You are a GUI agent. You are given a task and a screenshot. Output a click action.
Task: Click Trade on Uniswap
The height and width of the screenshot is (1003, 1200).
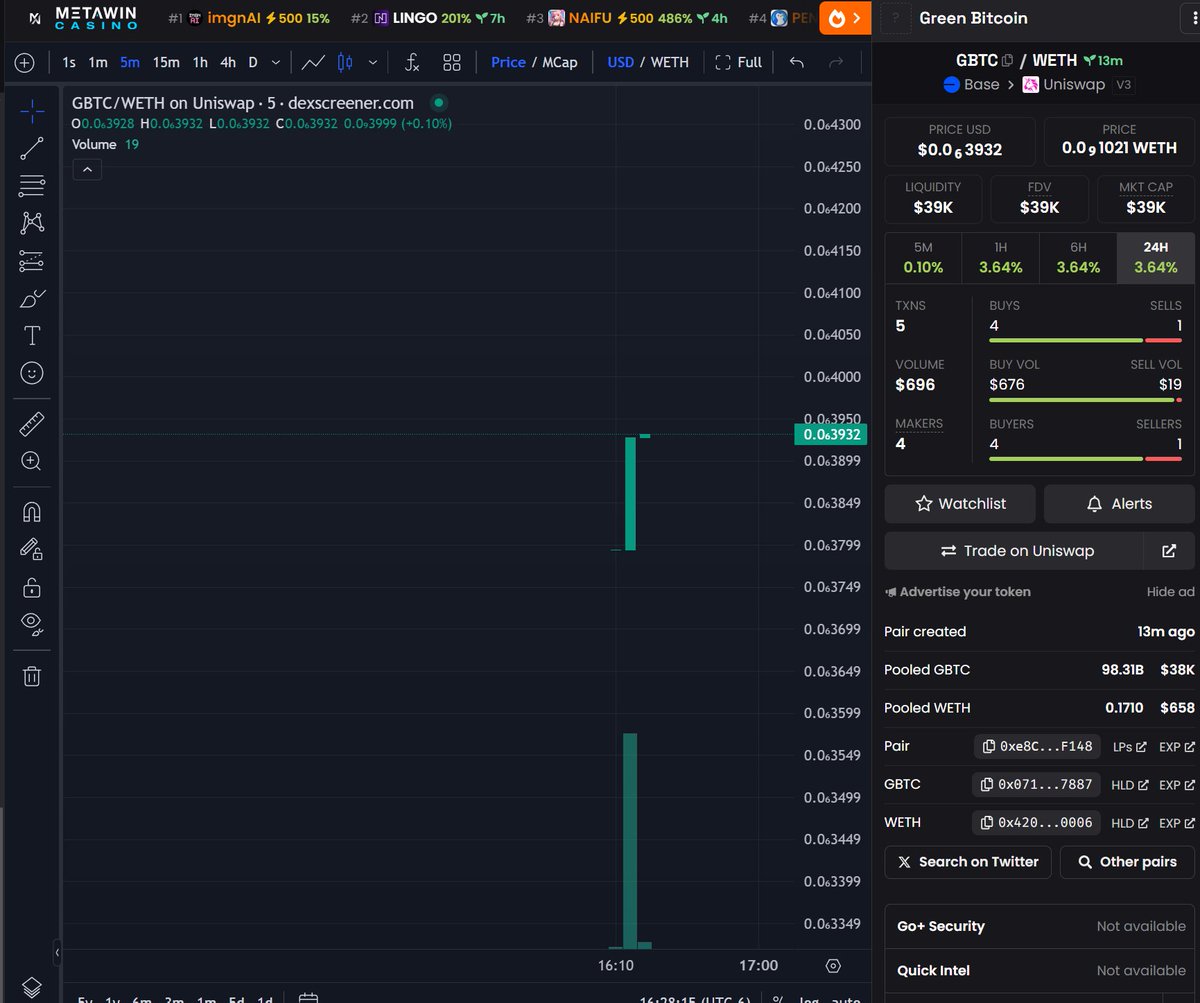pos(1014,551)
